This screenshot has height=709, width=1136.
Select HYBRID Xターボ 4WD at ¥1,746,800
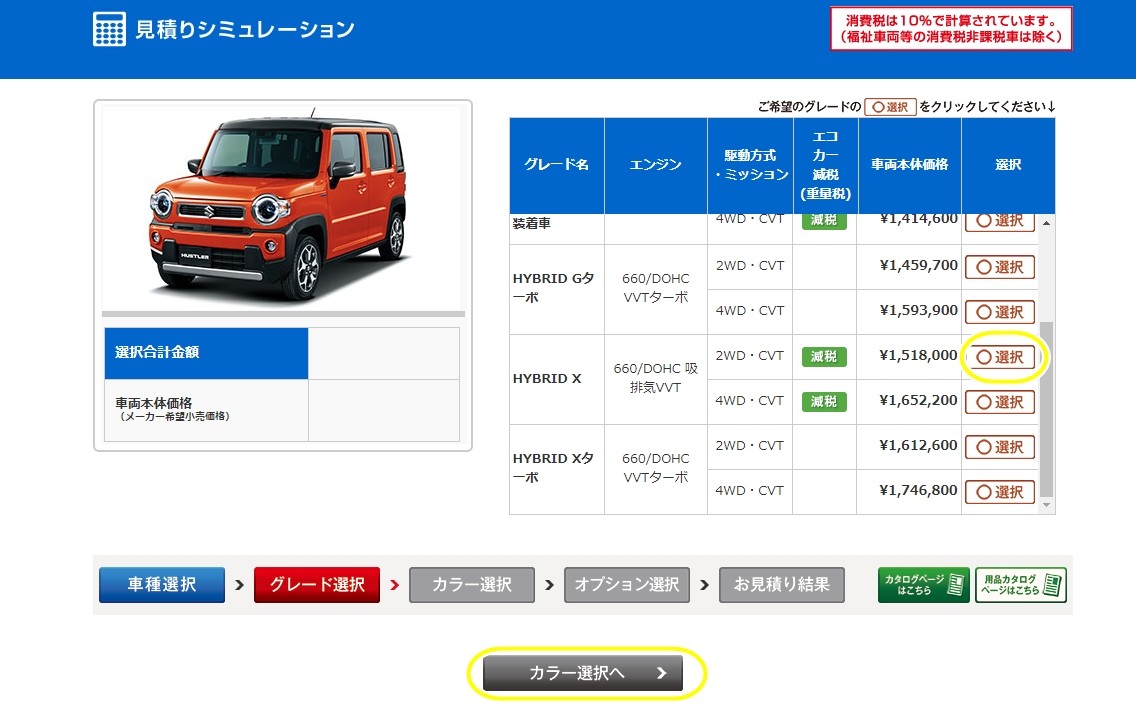(1000, 492)
